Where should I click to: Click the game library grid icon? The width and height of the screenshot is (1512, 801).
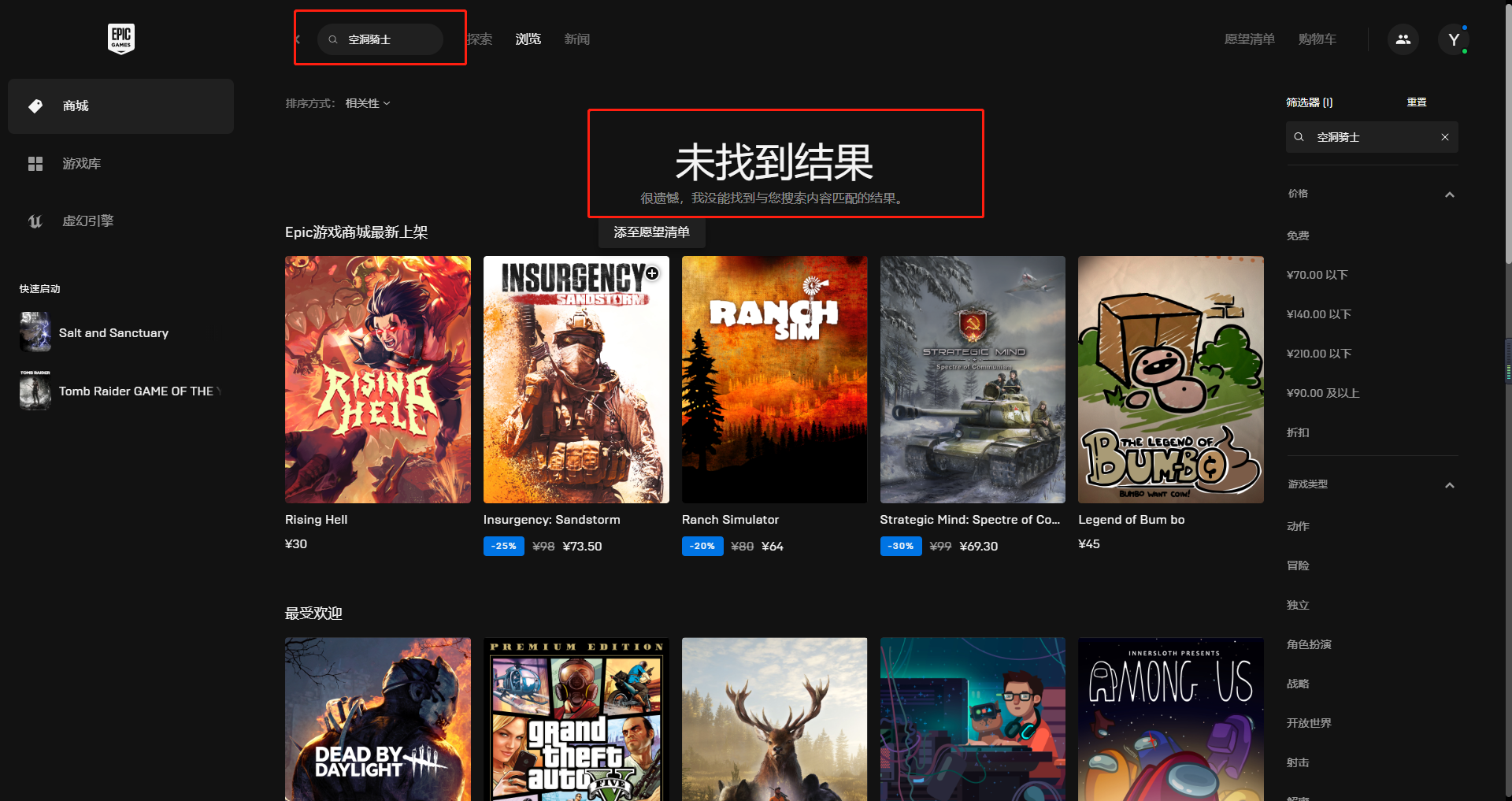(x=35, y=164)
